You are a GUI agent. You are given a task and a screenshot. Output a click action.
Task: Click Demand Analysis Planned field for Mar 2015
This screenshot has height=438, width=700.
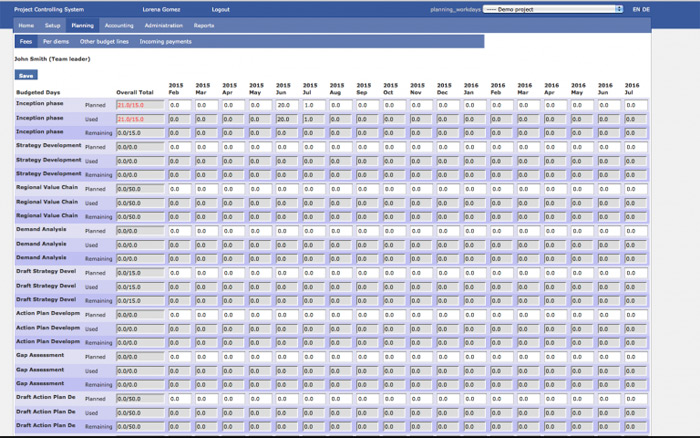click(205, 230)
